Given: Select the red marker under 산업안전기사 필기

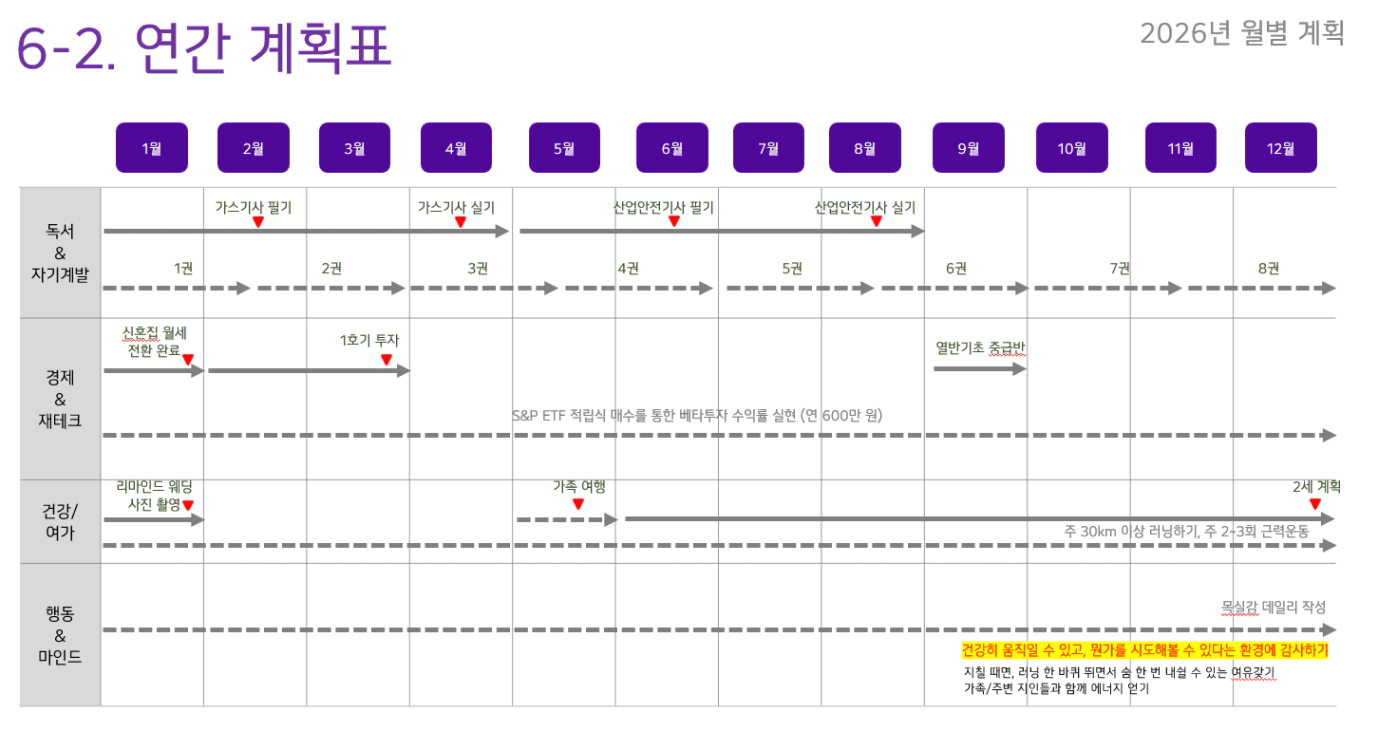Looking at the screenshot, I should click(x=674, y=222).
